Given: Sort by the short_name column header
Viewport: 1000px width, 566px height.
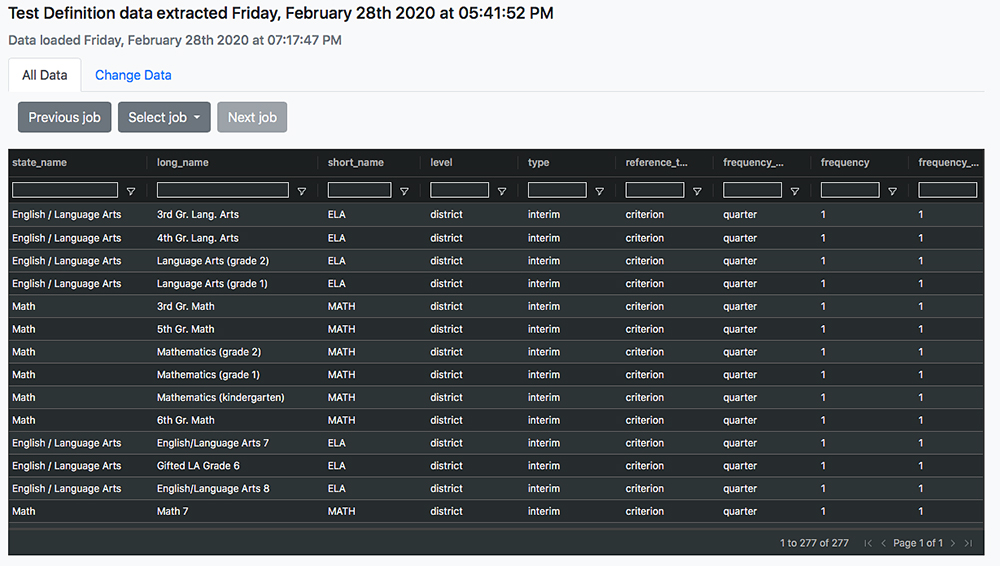Looking at the screenshot, I should [x=356, y=162].
